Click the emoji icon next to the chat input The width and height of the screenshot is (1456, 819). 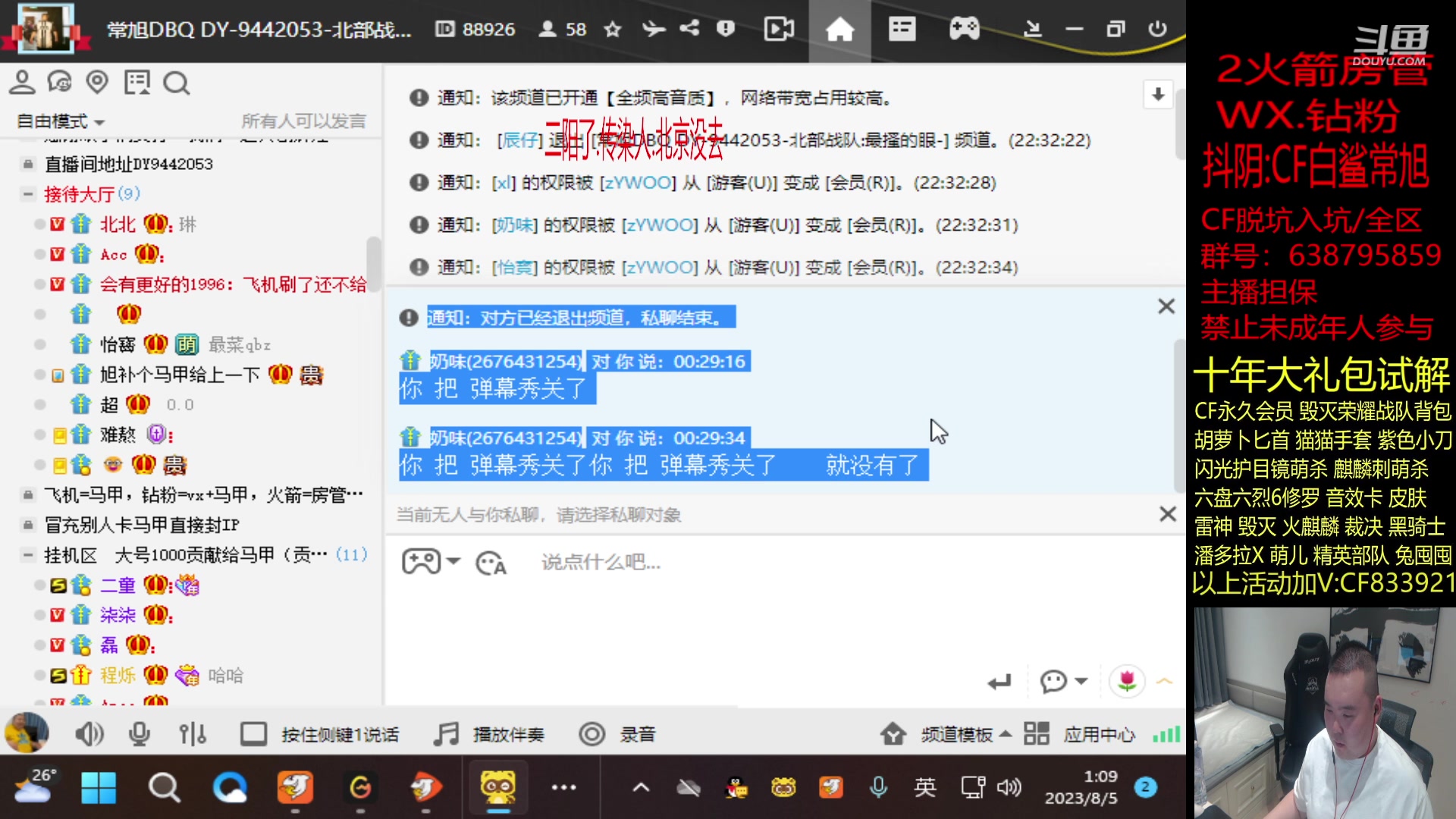(491, 562)
